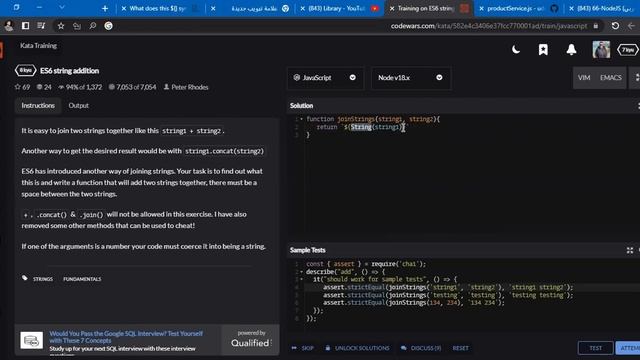Click the tag icon beside STRINGS
640x360 pixels.
click(25, 278)
